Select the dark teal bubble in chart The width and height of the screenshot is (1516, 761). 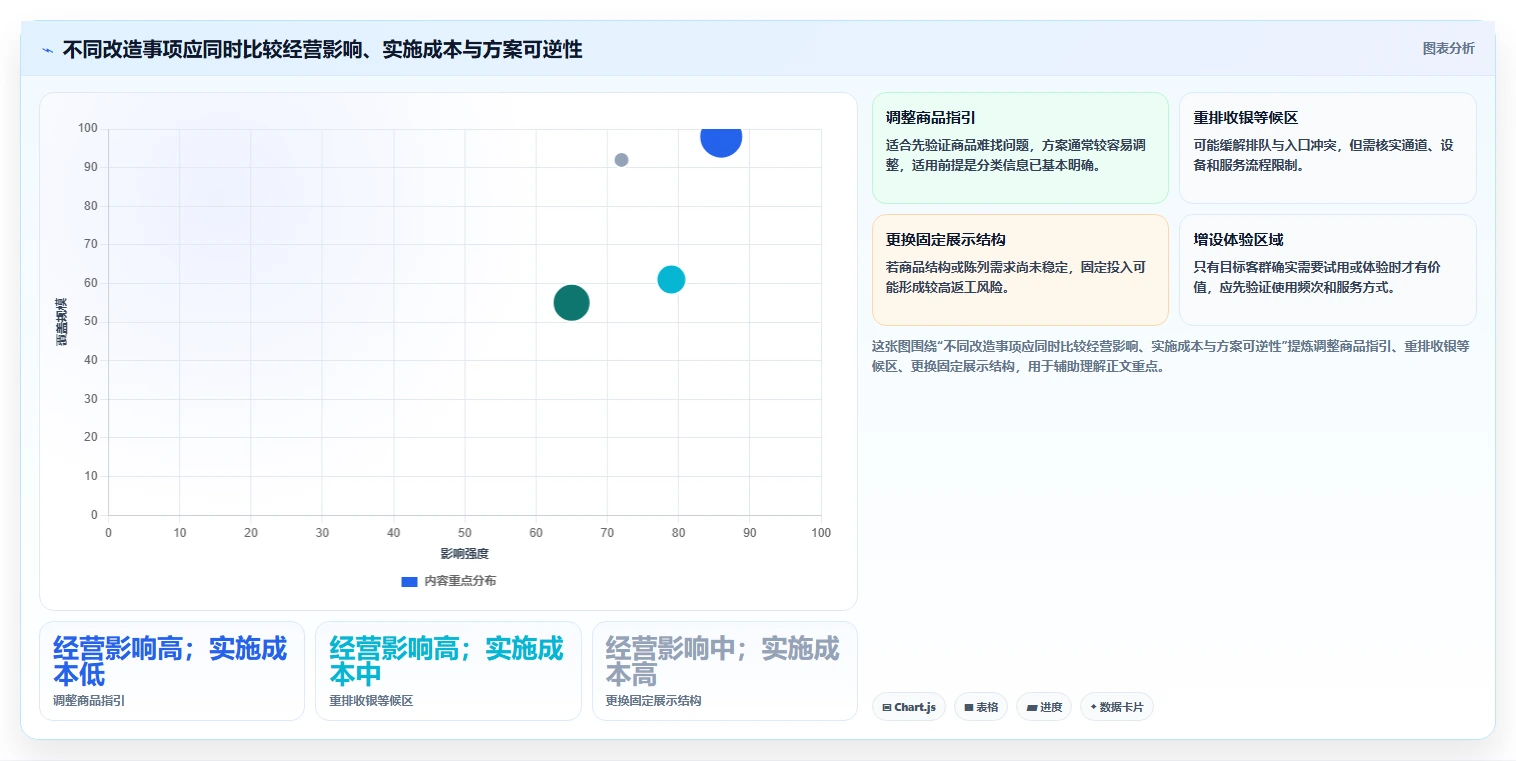click(x=571, y=303)
